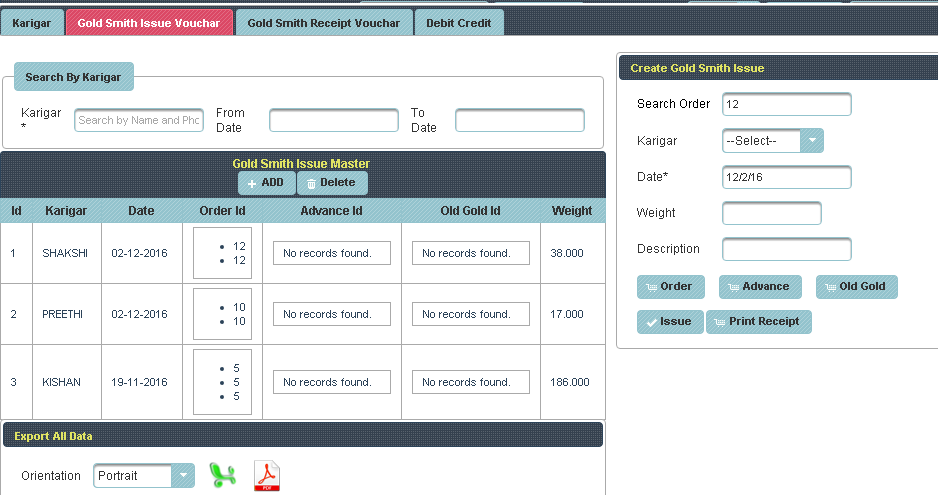Click the PDF export icon
The width and height of the screenshot is (938, 495).
tap(267, 475)
